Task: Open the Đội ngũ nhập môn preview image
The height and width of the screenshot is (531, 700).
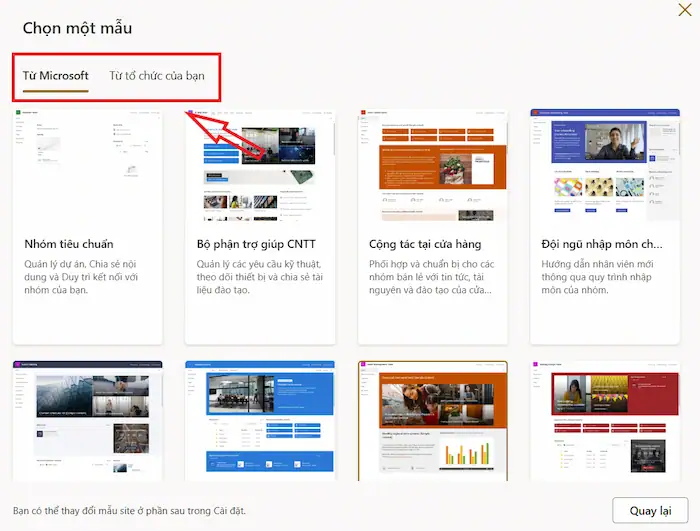Action: point(606,165)
